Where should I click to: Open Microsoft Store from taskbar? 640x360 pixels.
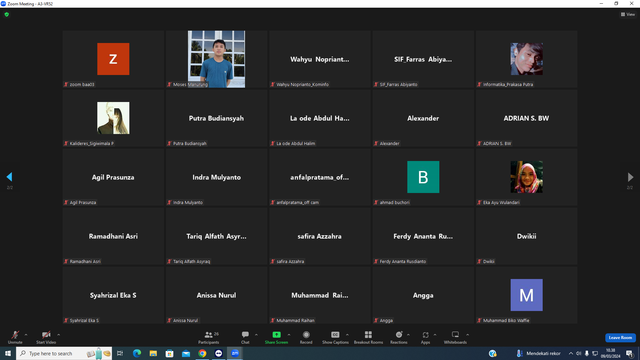click(x=169, y=353)
